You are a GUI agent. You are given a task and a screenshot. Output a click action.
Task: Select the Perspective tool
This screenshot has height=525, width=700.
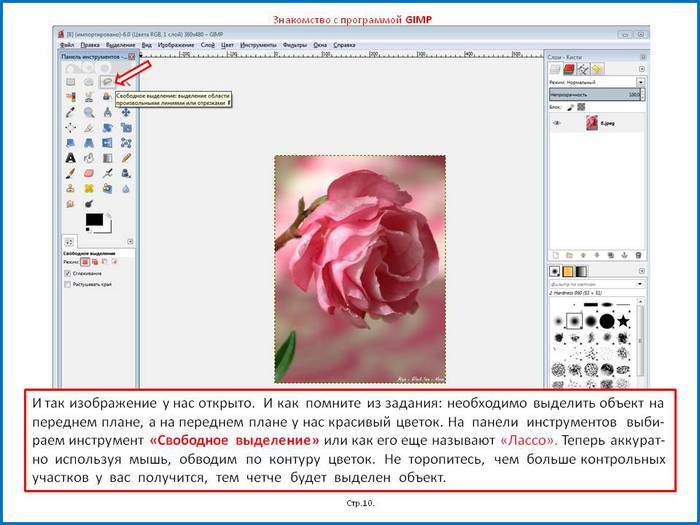[89, 143]
